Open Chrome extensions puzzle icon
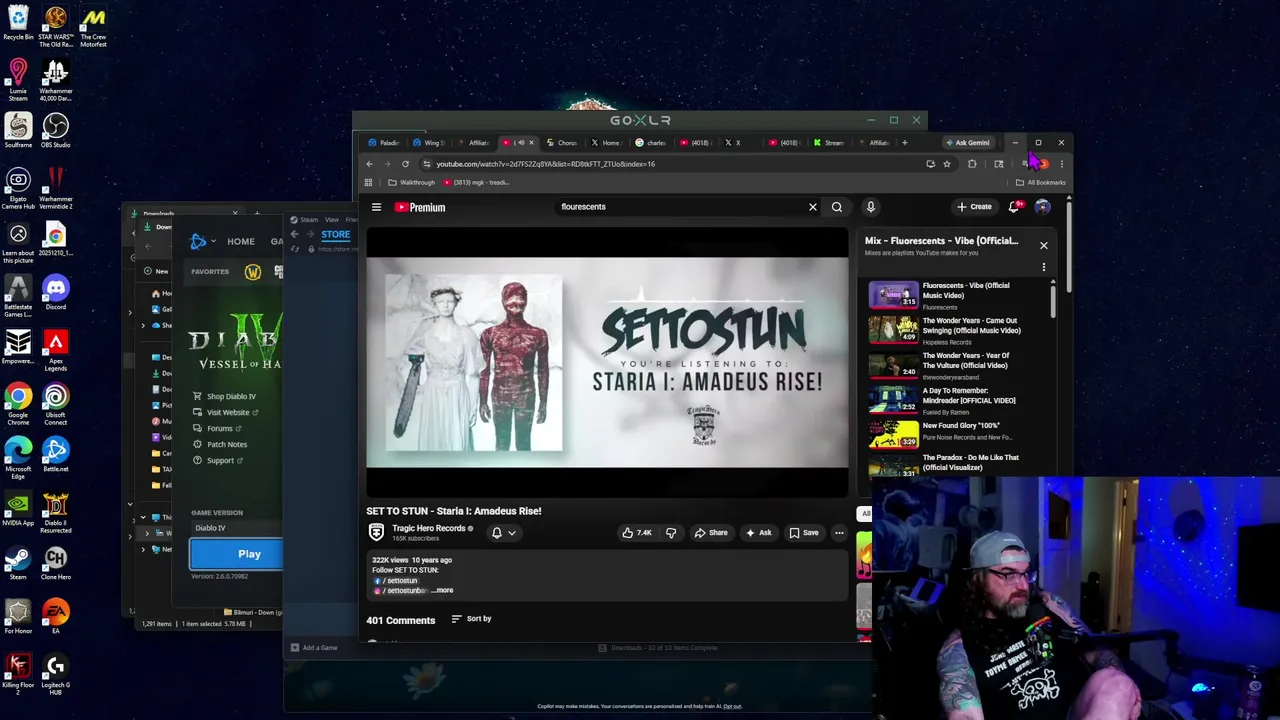1280x720 pixels. point(972,164)
